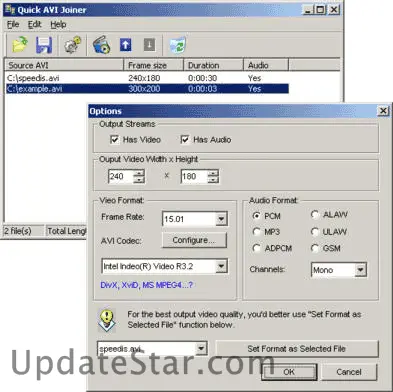Click the film reel add-video icon
This screenshot has width=393, height=392.
pos(101,45)
